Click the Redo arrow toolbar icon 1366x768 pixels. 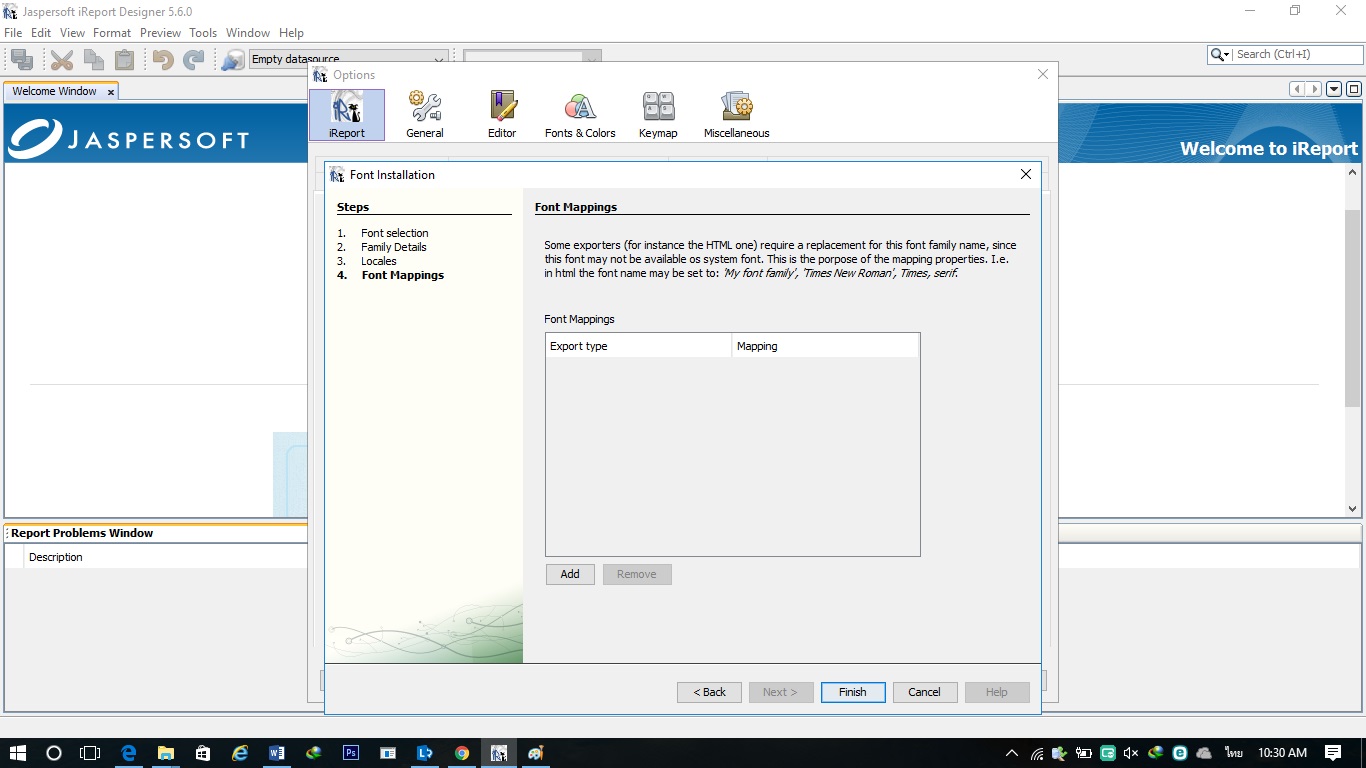point(194,60)
